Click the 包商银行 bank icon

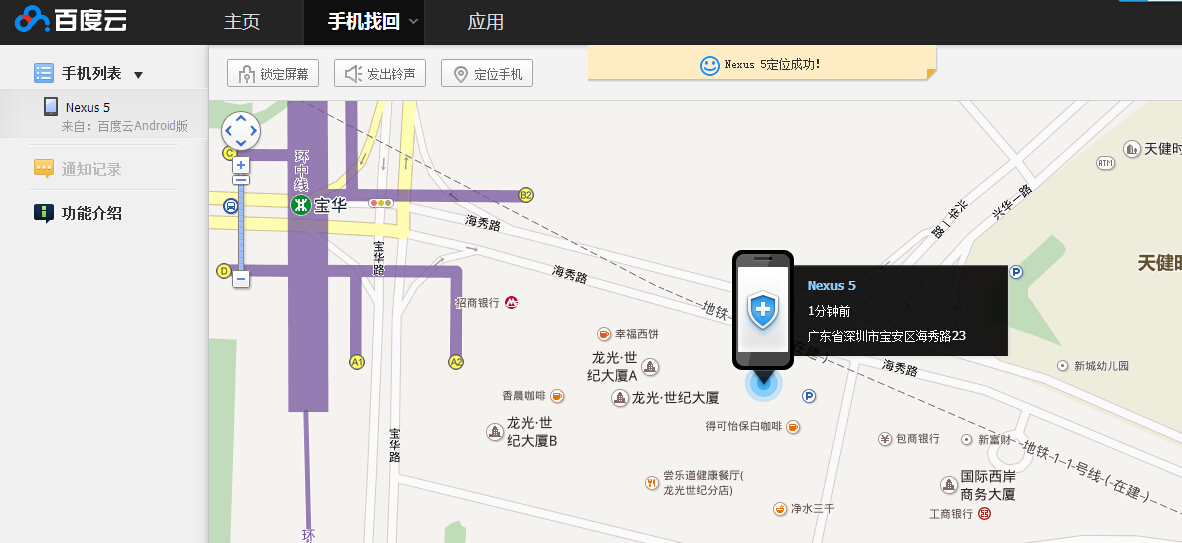tap(885, 439)
